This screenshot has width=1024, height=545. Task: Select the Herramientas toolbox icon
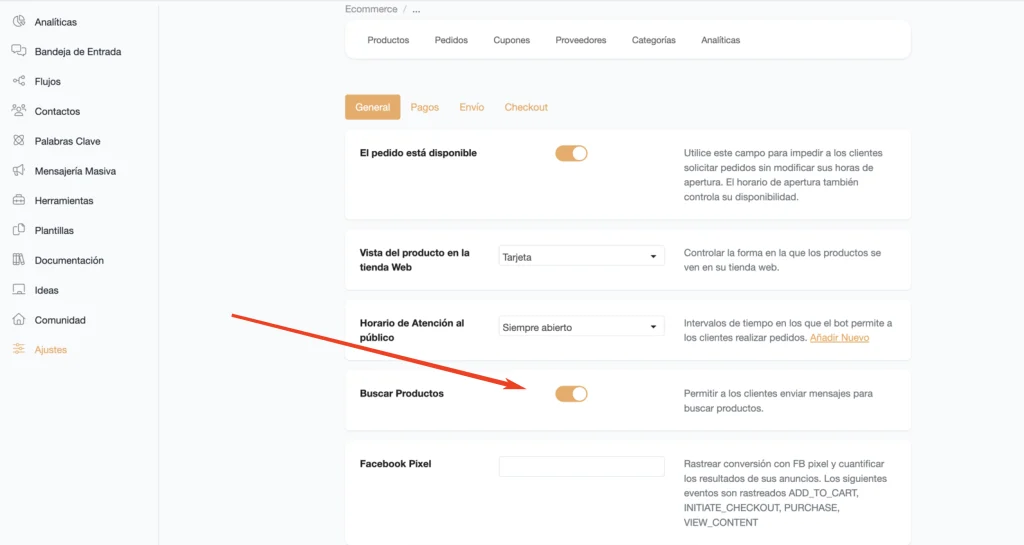click(19, 200)
